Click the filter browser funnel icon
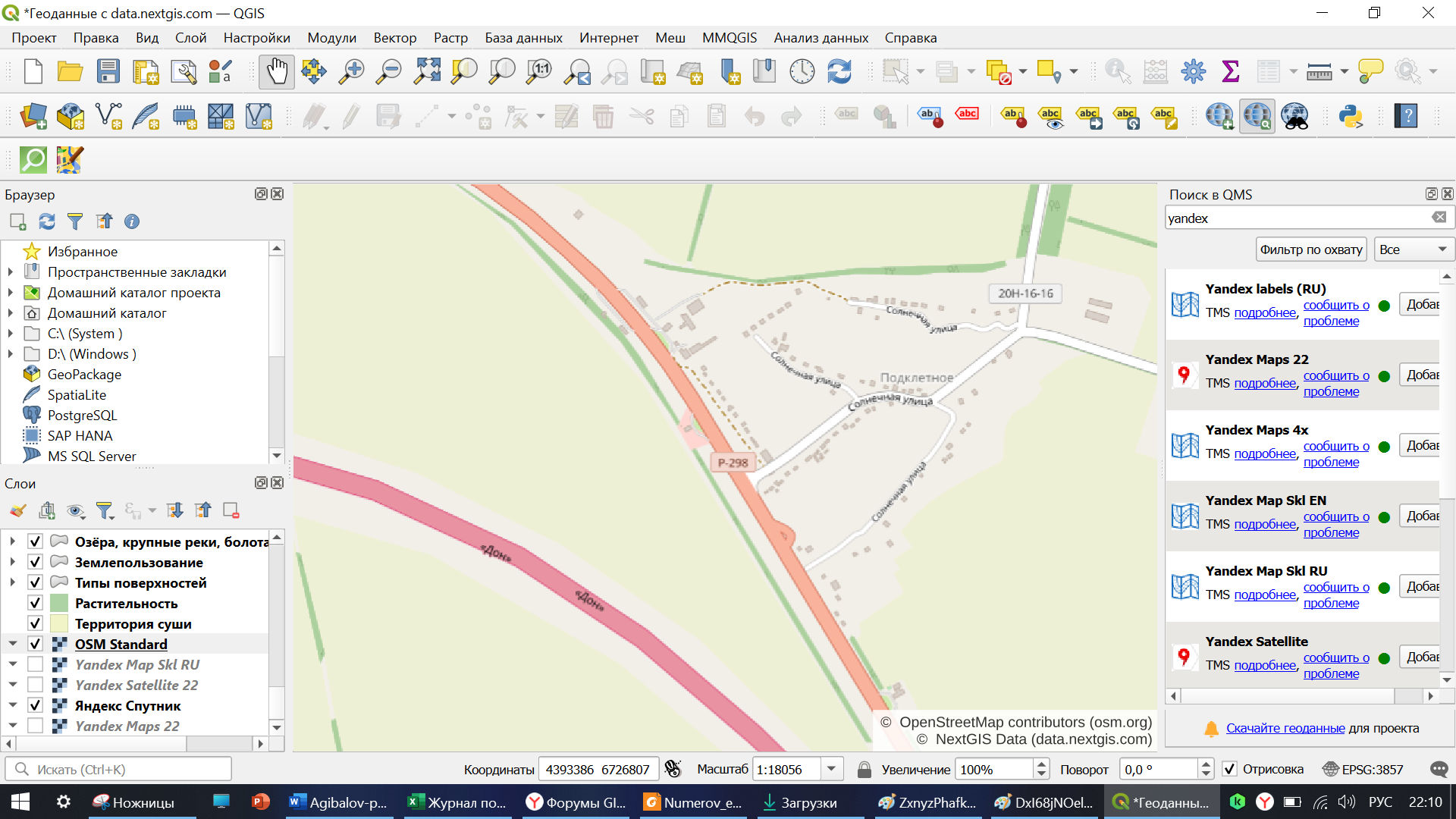This screenshot has width=1456, height=819. (74, 221)
